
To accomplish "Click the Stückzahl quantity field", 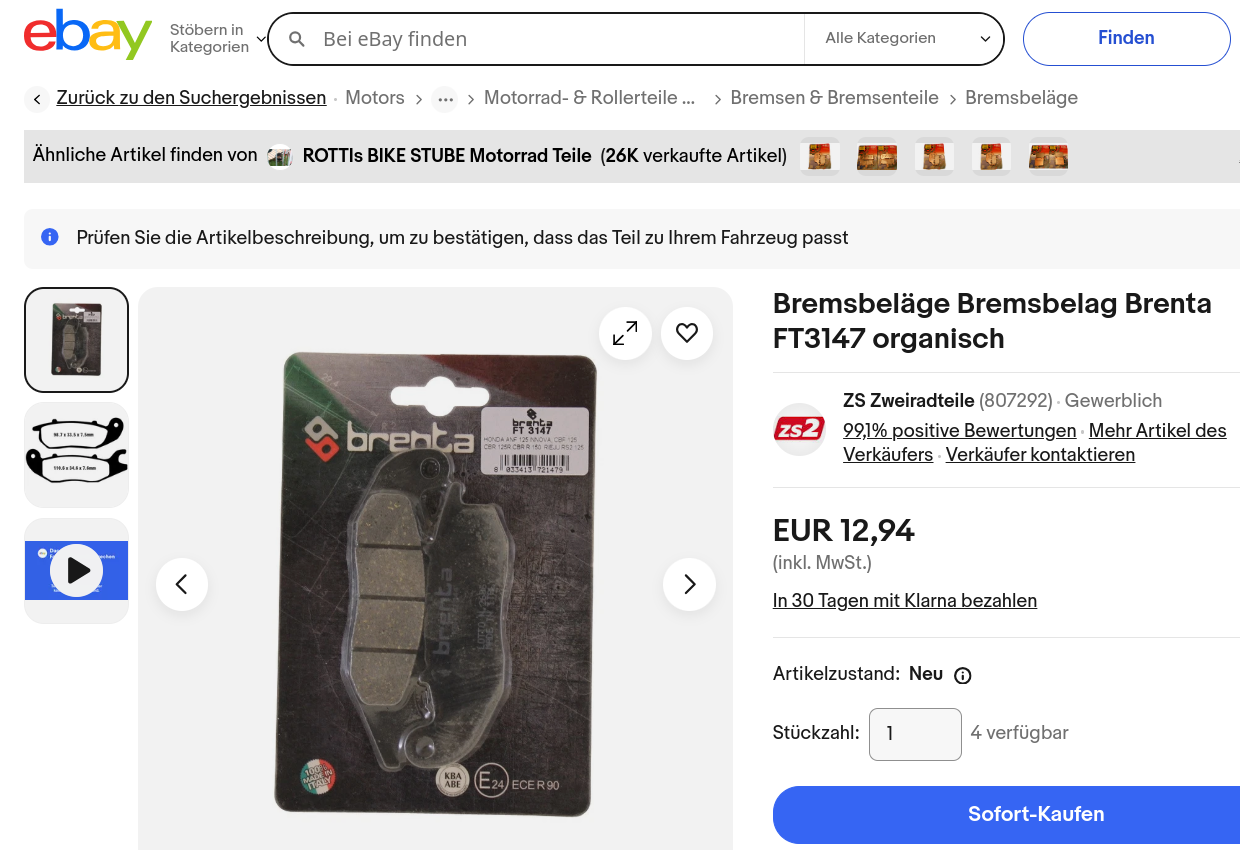I will 915,734.
